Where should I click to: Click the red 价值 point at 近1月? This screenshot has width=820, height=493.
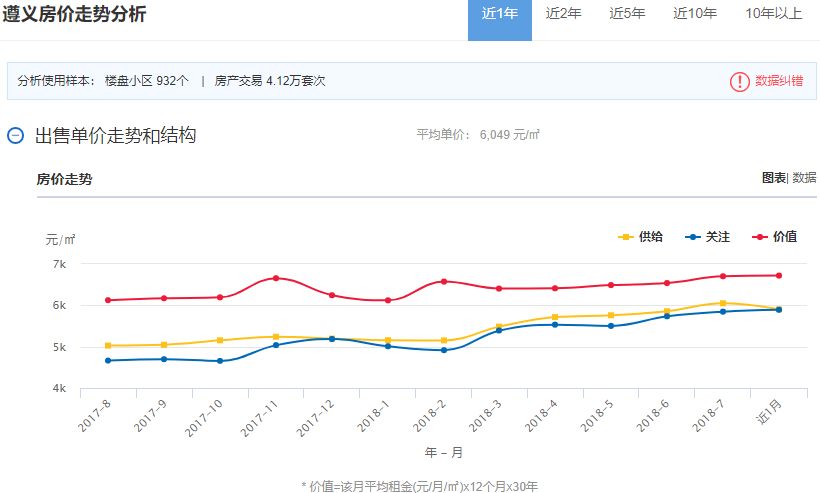(778, 275)
